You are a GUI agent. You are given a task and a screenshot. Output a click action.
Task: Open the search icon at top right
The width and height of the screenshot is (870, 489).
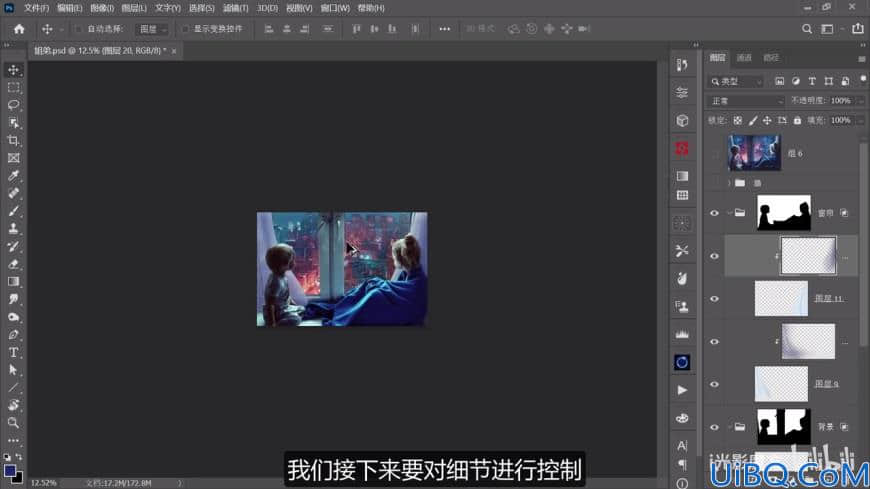click(807, 29)
